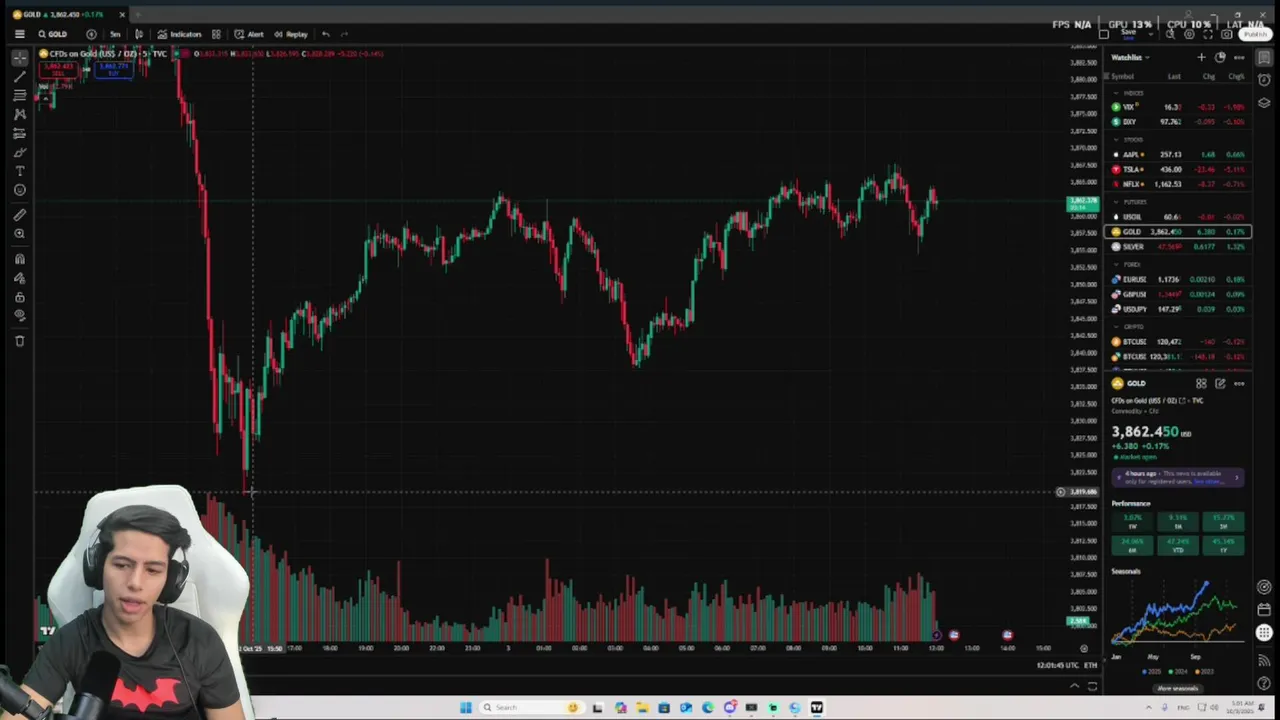Select the ruler measure tool
The width and height of the screenshot is (1280, 720).
(19, 215)
